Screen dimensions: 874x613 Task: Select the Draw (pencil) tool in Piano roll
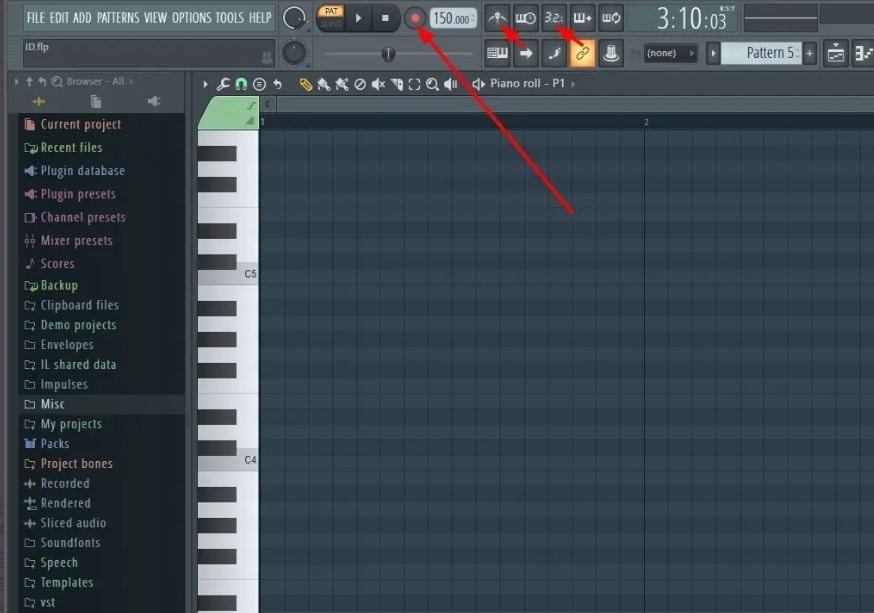(306, 83)
